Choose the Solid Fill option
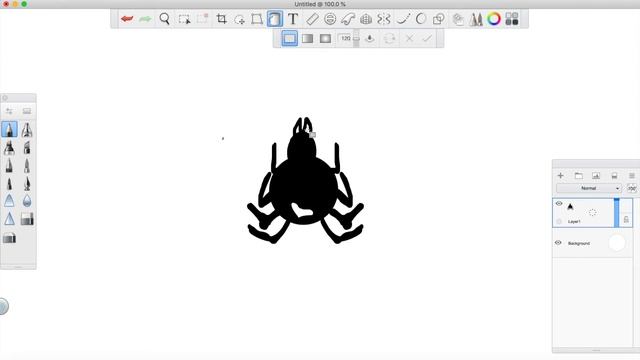 tap(289, 38)
